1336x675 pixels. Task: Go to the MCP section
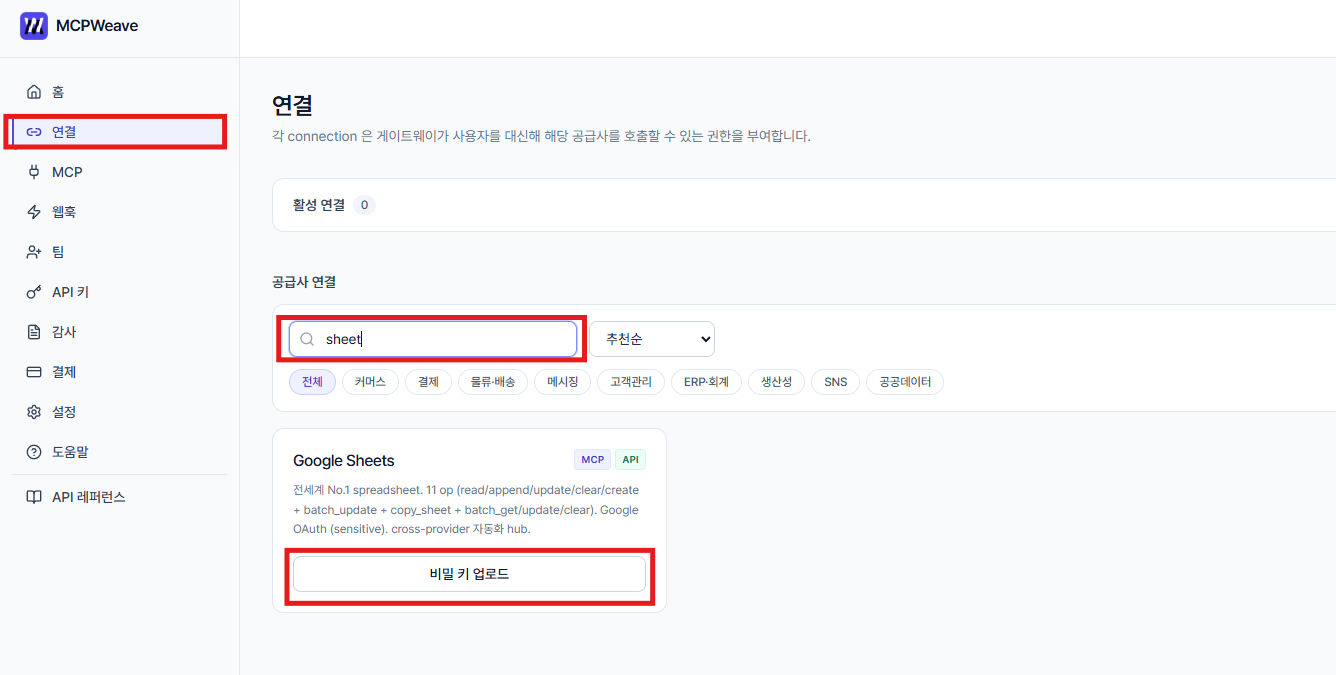[119, 172]
